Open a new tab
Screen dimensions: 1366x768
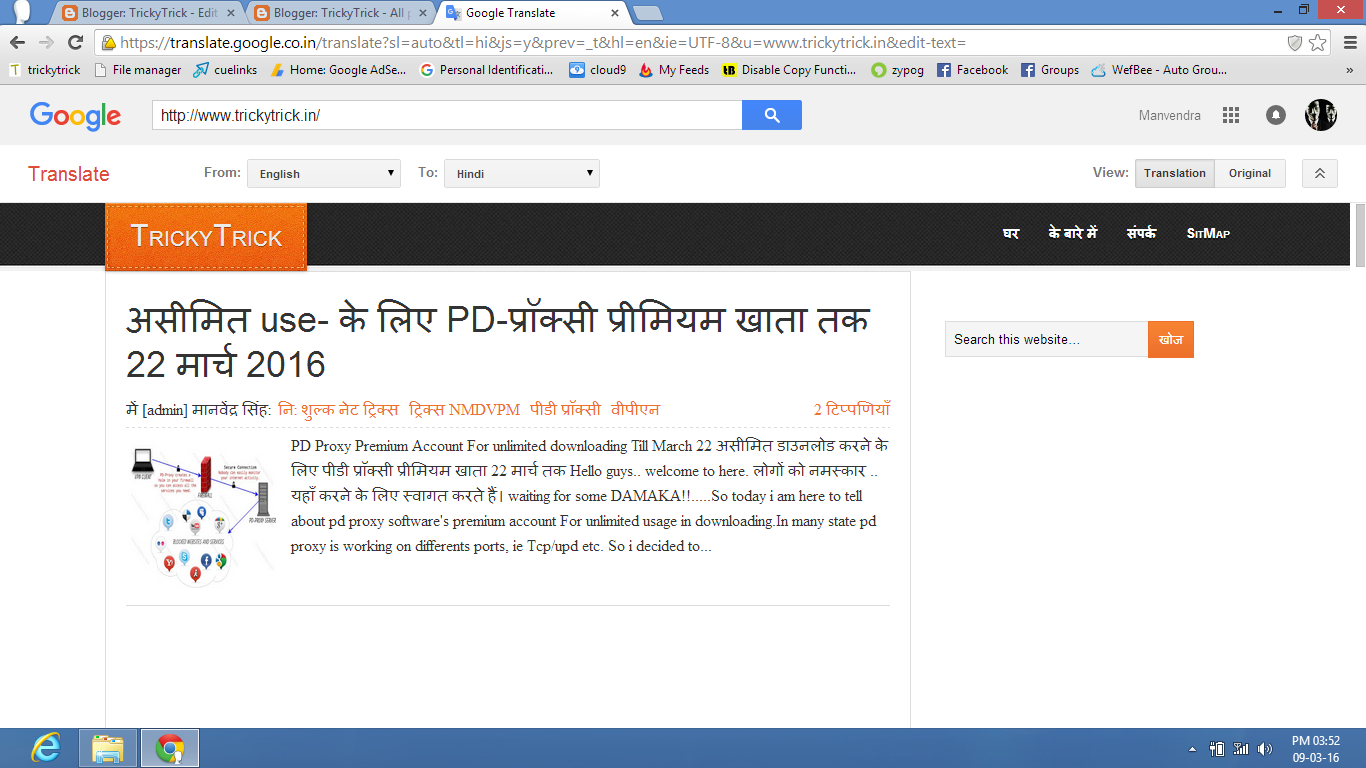[x=648, y=13]
